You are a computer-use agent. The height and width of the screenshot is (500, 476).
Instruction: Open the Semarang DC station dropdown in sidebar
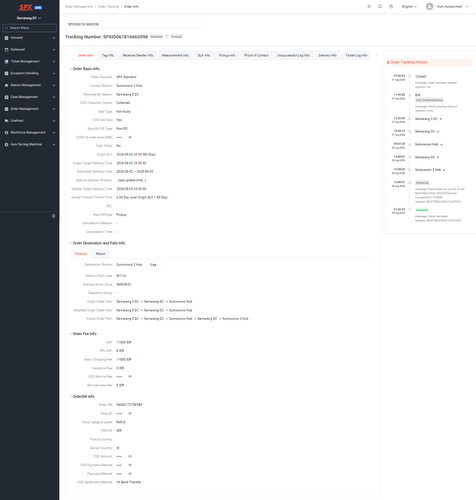point(29,18)
